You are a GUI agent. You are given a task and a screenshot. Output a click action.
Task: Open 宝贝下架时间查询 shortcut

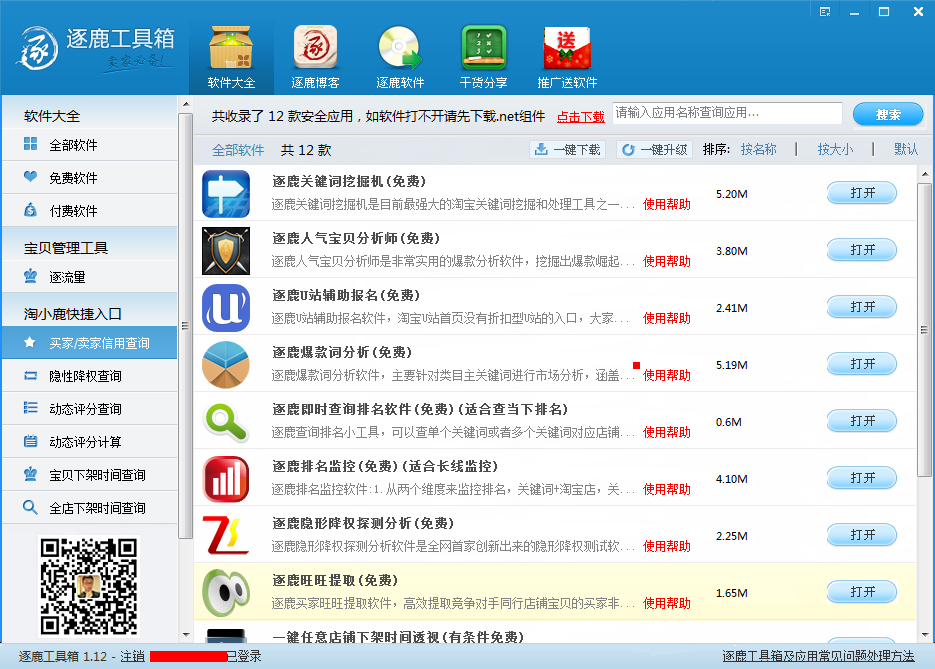(89, 475)
